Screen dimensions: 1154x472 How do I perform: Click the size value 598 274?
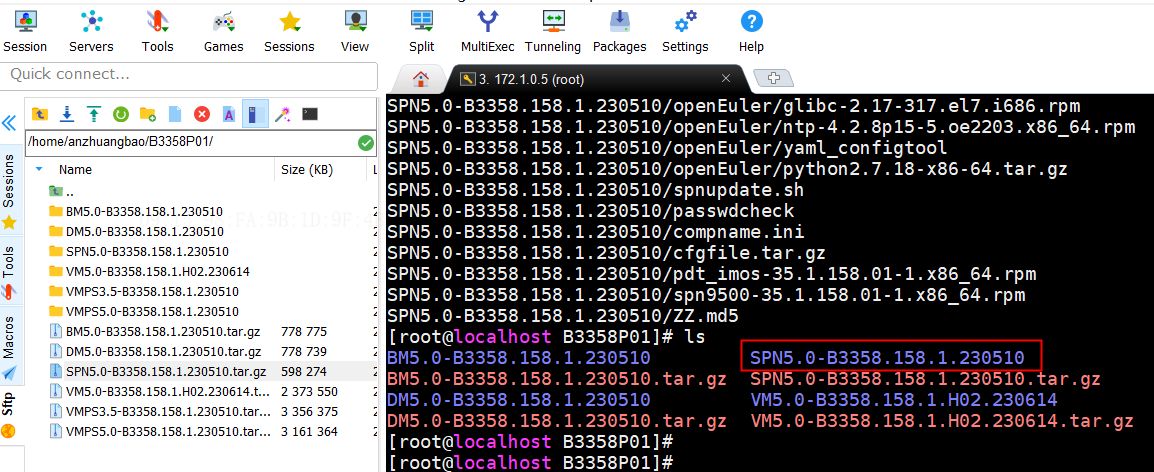click(x=304, y=371)
